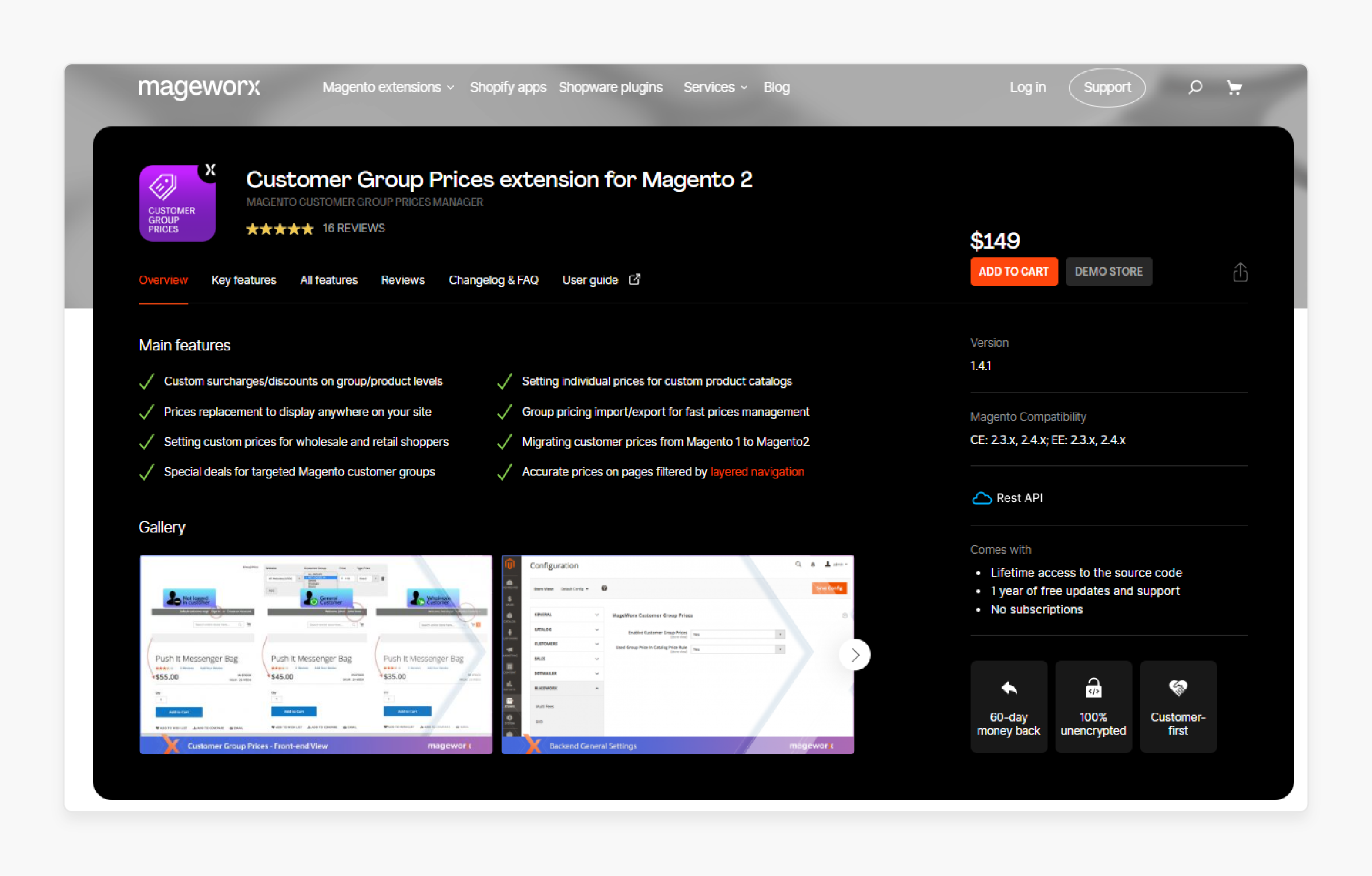Click the 'MAGENTO CUSTOMER GROUP PRICES MANAGER' subtitle

coord(365,202)
